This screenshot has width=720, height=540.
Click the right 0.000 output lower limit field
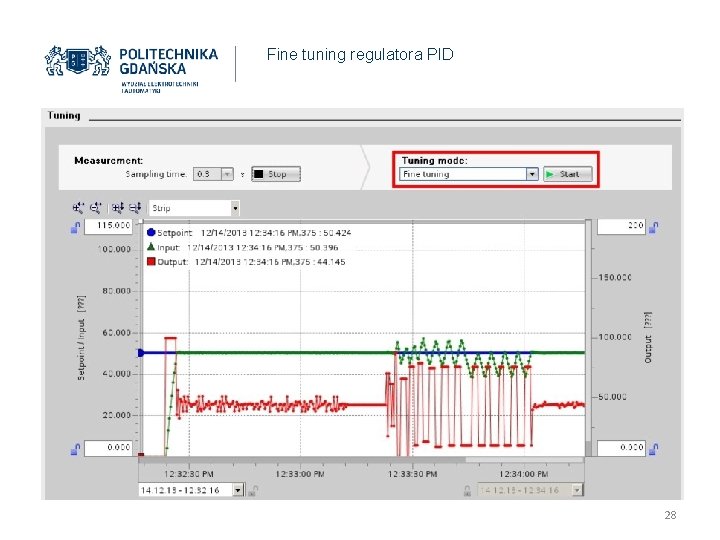coord(622,448)
